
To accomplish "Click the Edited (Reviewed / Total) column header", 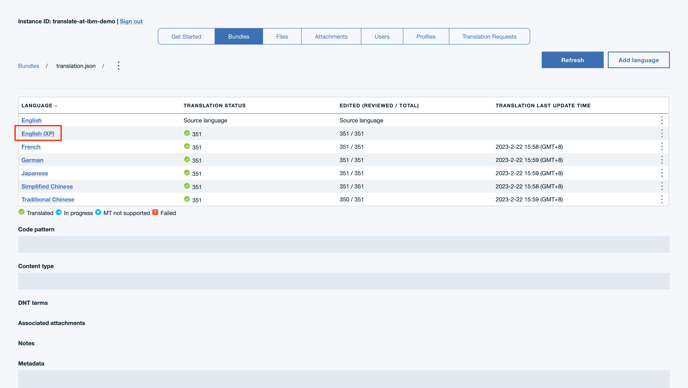I will (x=379, y=105).
